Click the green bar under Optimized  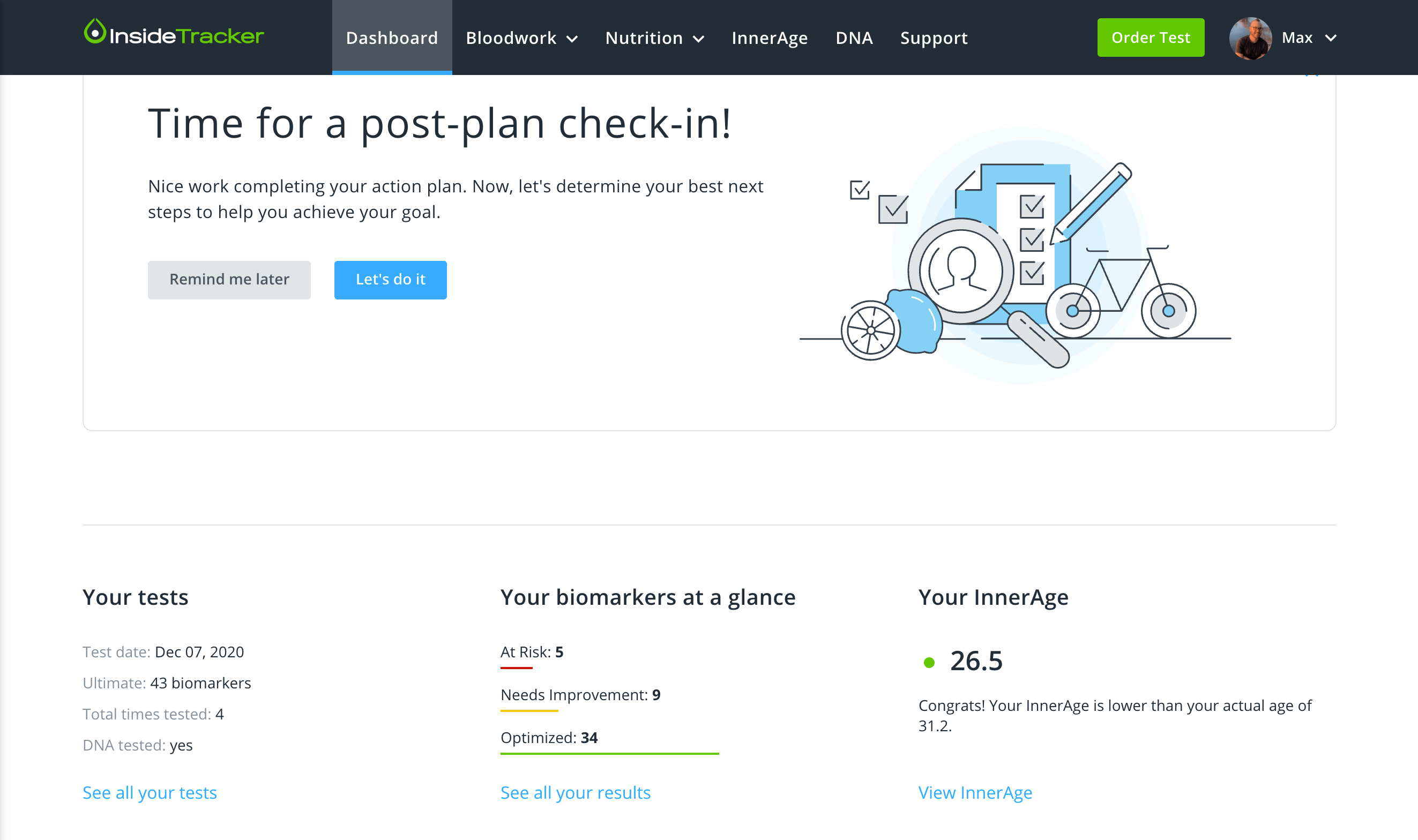609,753
